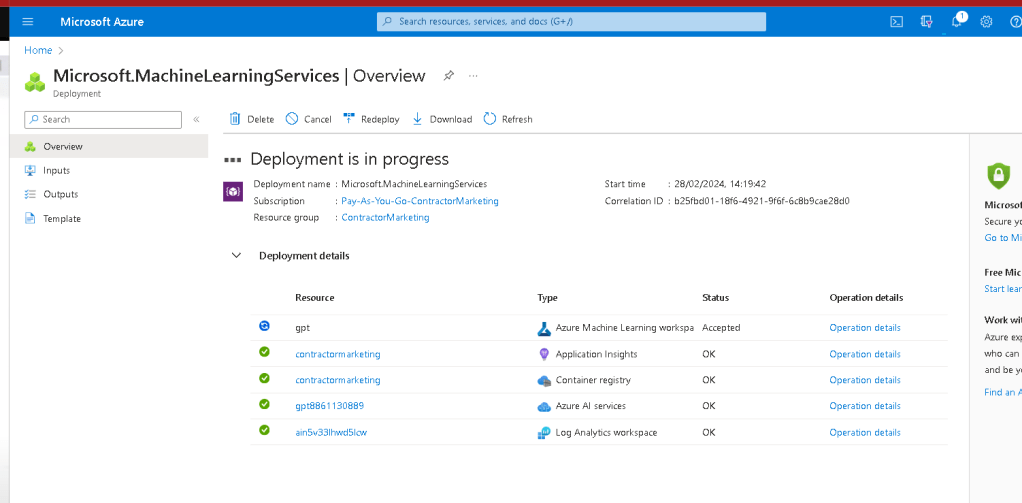Open the ain5v33lhwd5lcw resource link

click(x=331, y=433)
